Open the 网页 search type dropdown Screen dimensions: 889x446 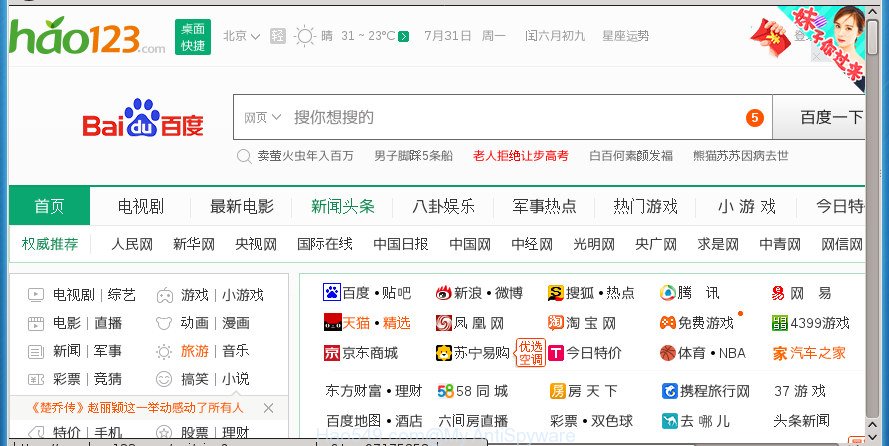(263, 118)
